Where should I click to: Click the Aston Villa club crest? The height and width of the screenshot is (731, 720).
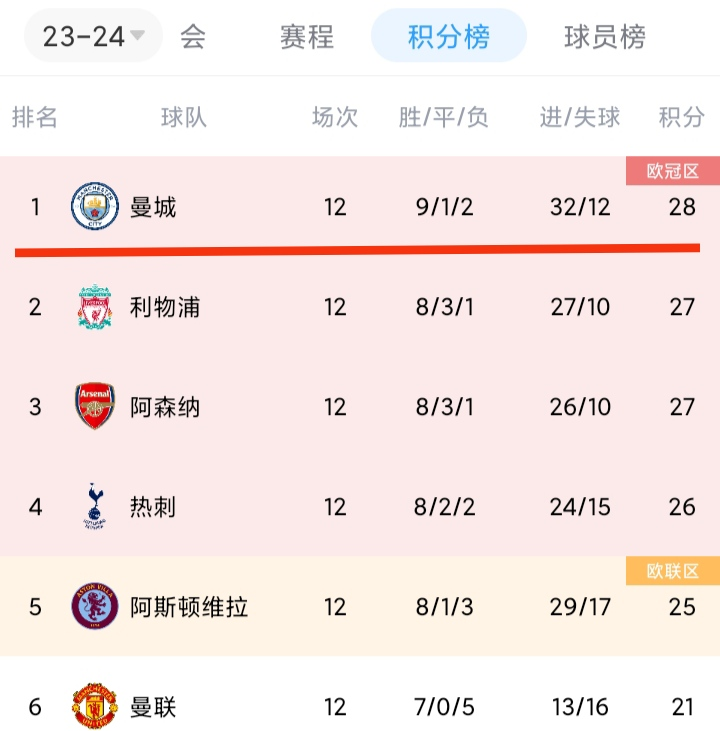(95, 607)
